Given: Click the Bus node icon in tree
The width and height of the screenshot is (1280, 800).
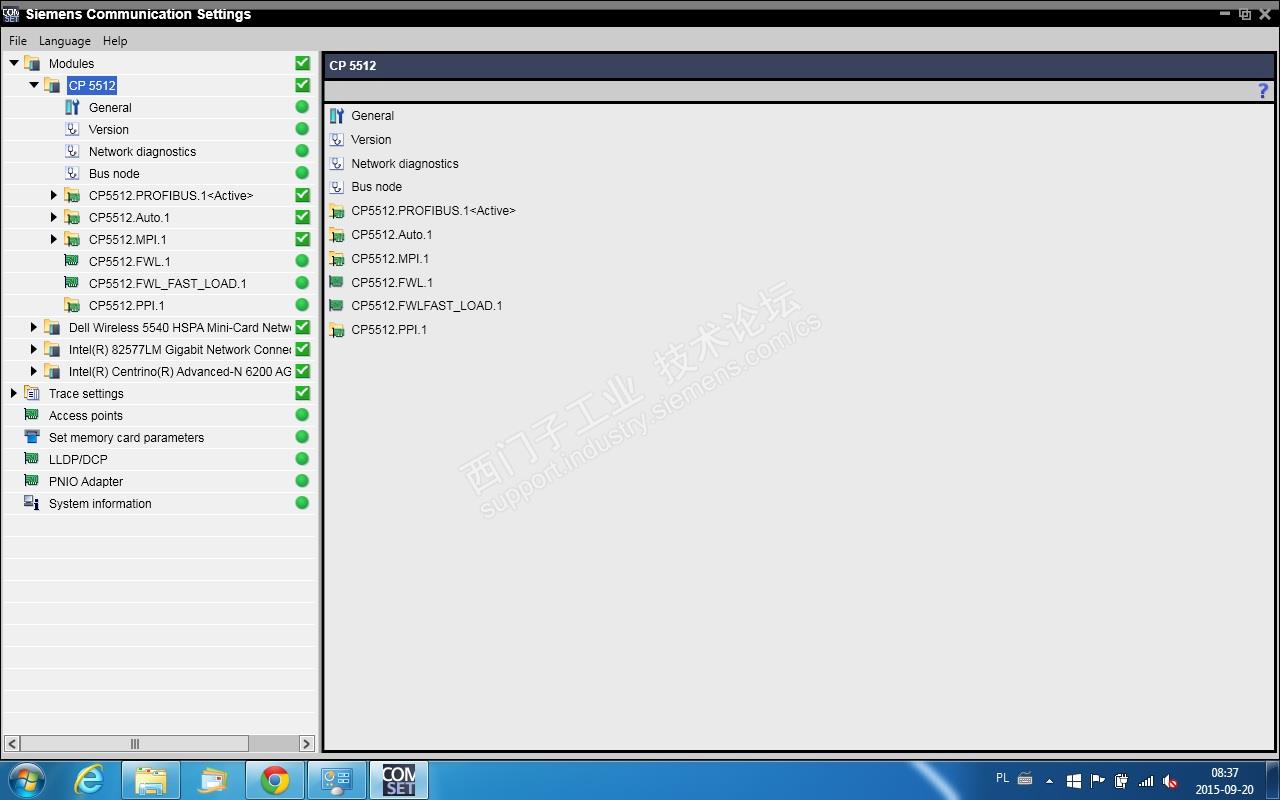Looking at the screenshot, I should point(72,173).
